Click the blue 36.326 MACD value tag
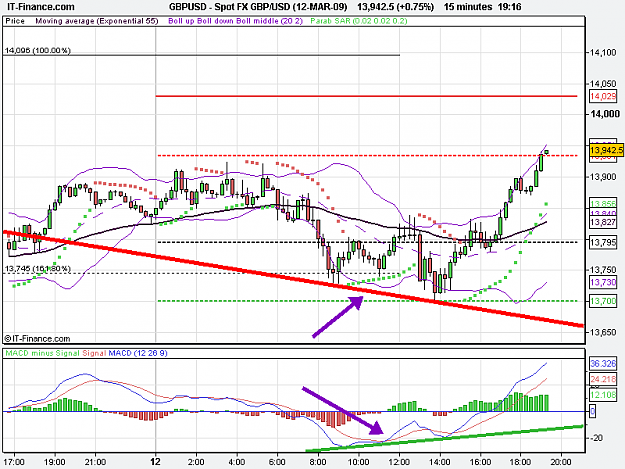The height and width of the screenshot is (469, 625). (603, 364)
